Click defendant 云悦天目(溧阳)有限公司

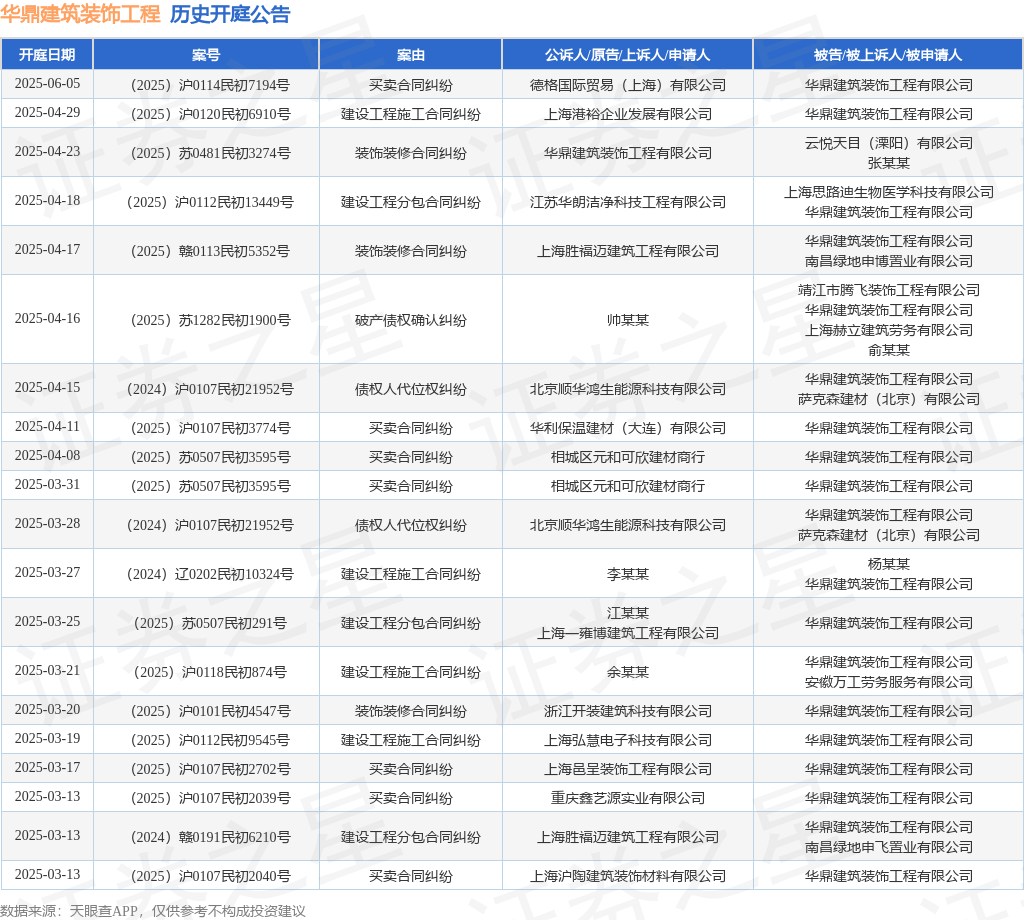[x=888, y=143]
